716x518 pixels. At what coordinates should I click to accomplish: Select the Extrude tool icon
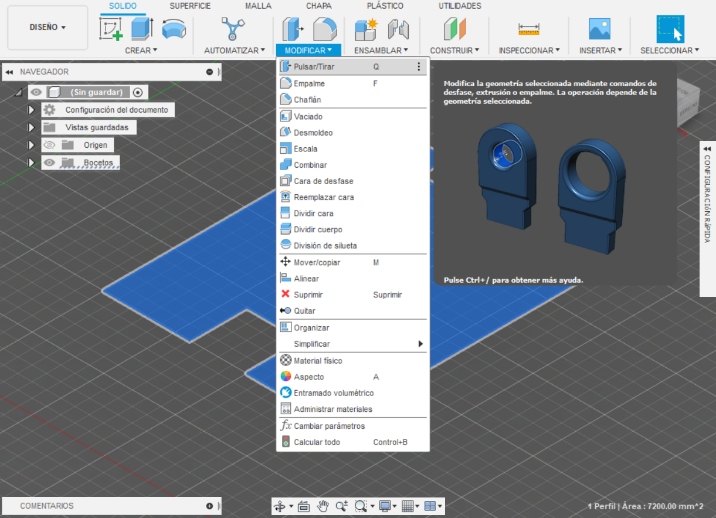coord(142,28)
